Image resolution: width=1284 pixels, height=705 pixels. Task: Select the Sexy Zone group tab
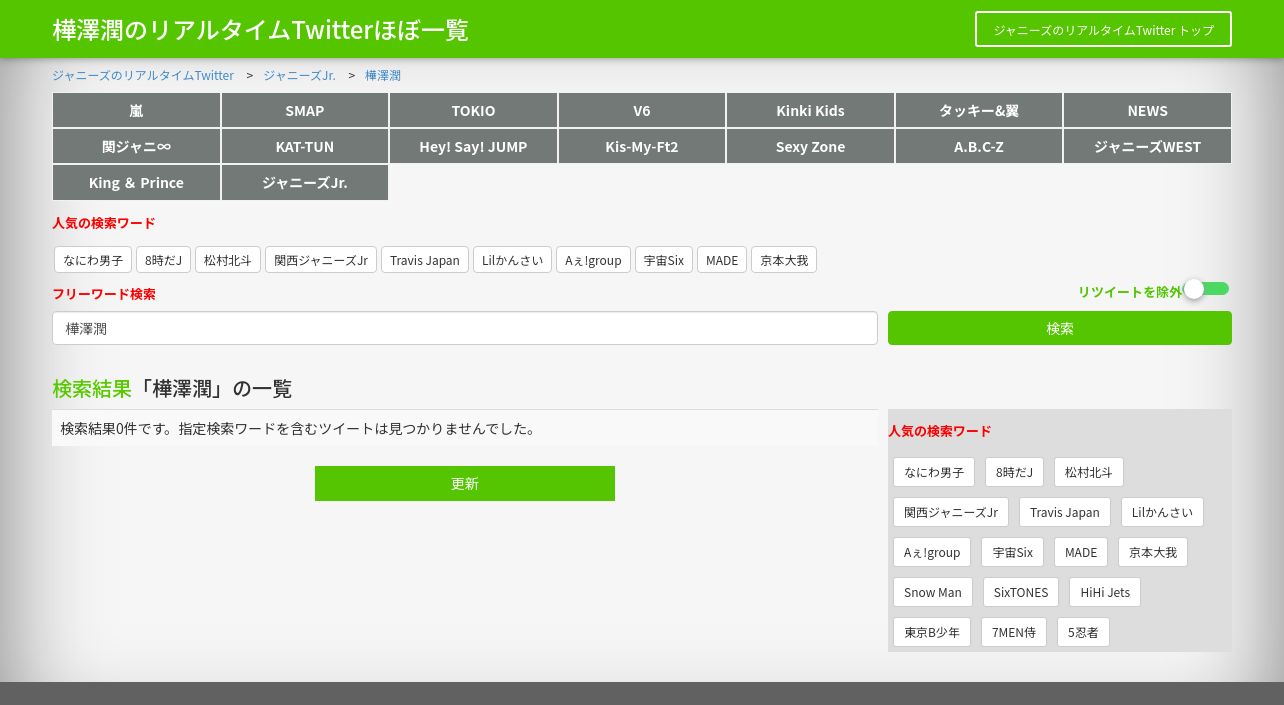point(810,146)
